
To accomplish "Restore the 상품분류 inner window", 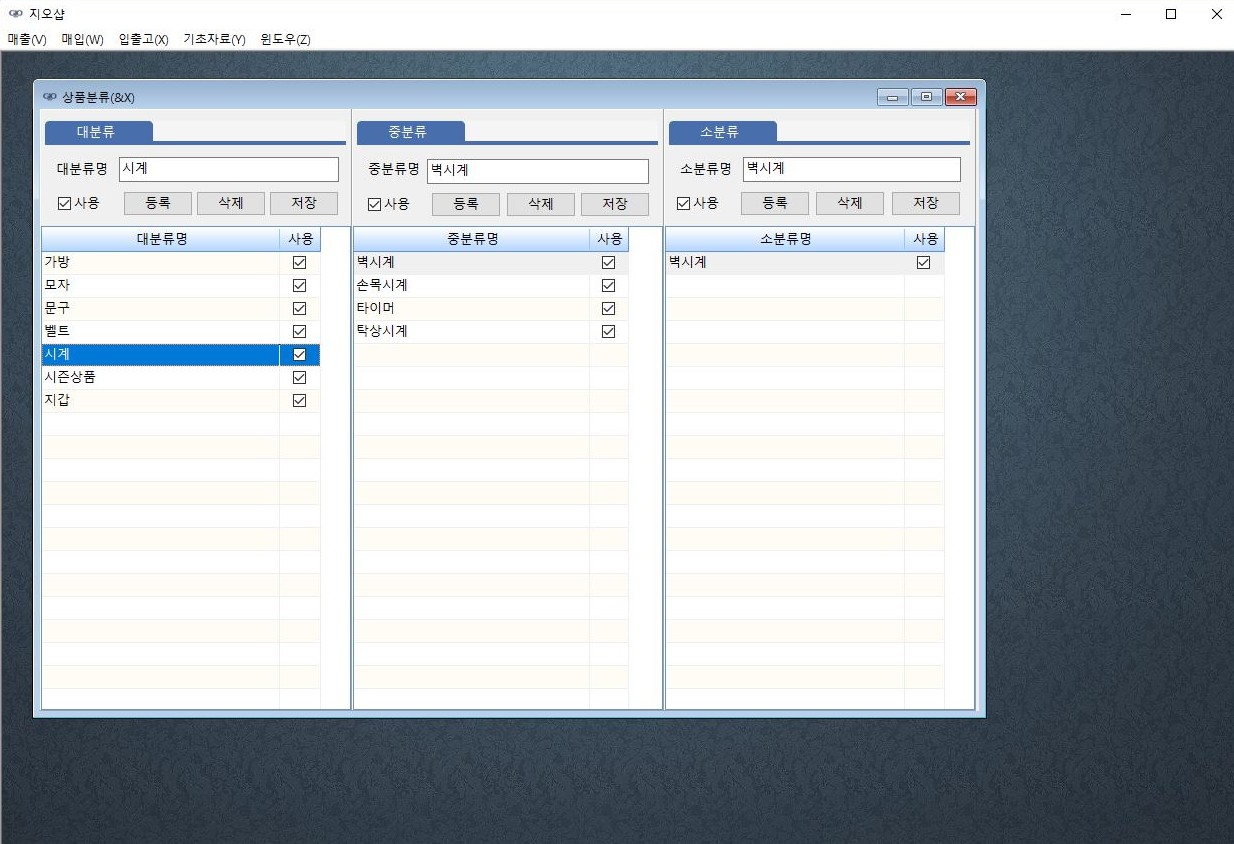I will (x=926, y=97).
